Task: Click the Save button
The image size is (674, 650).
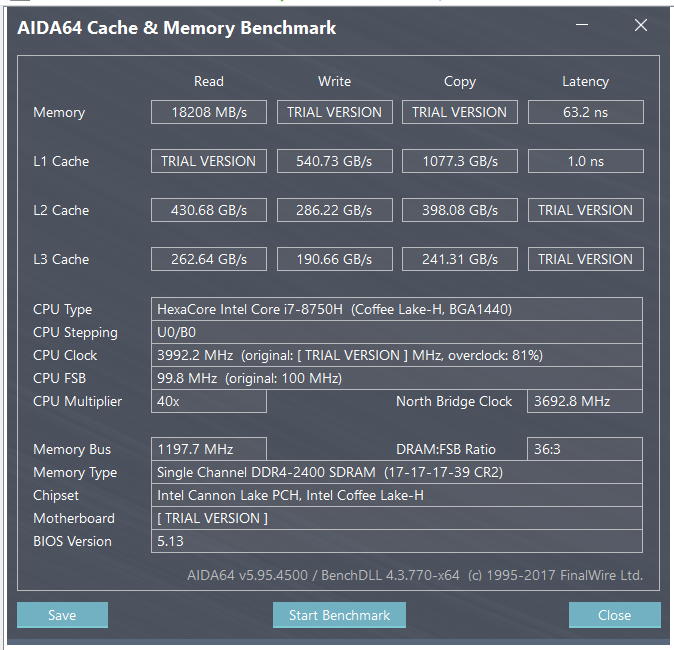Action: tap(62, 615)
